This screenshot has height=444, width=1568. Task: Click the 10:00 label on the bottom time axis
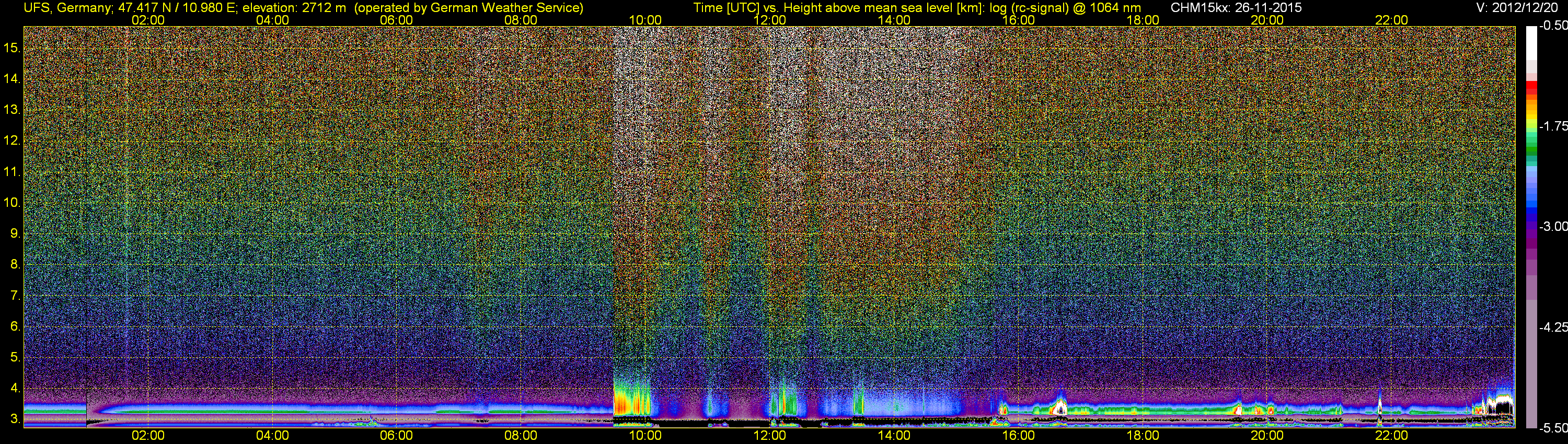645,436
